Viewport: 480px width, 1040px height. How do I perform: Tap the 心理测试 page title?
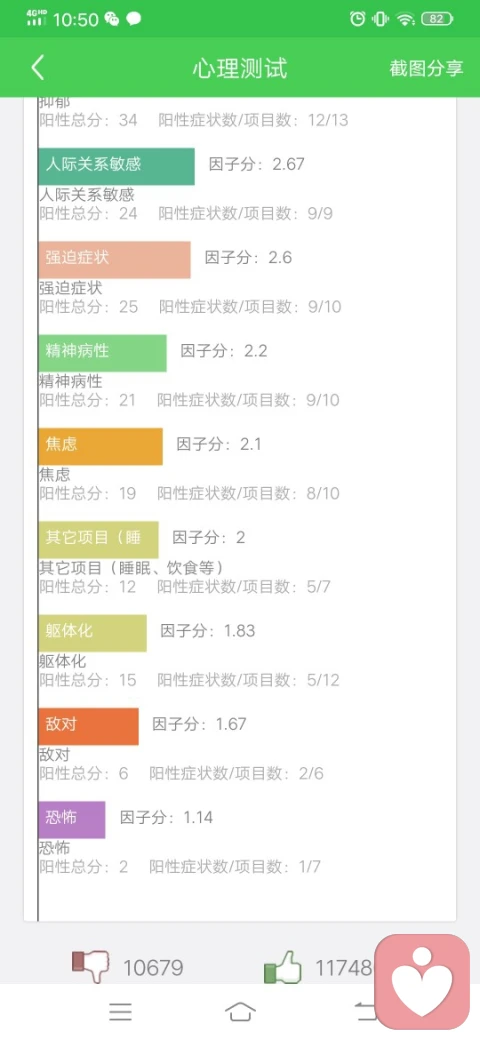point(240,68)
